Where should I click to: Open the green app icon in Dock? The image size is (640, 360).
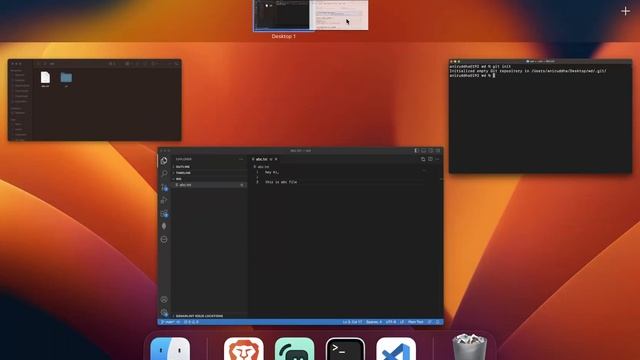coord(294,349)
